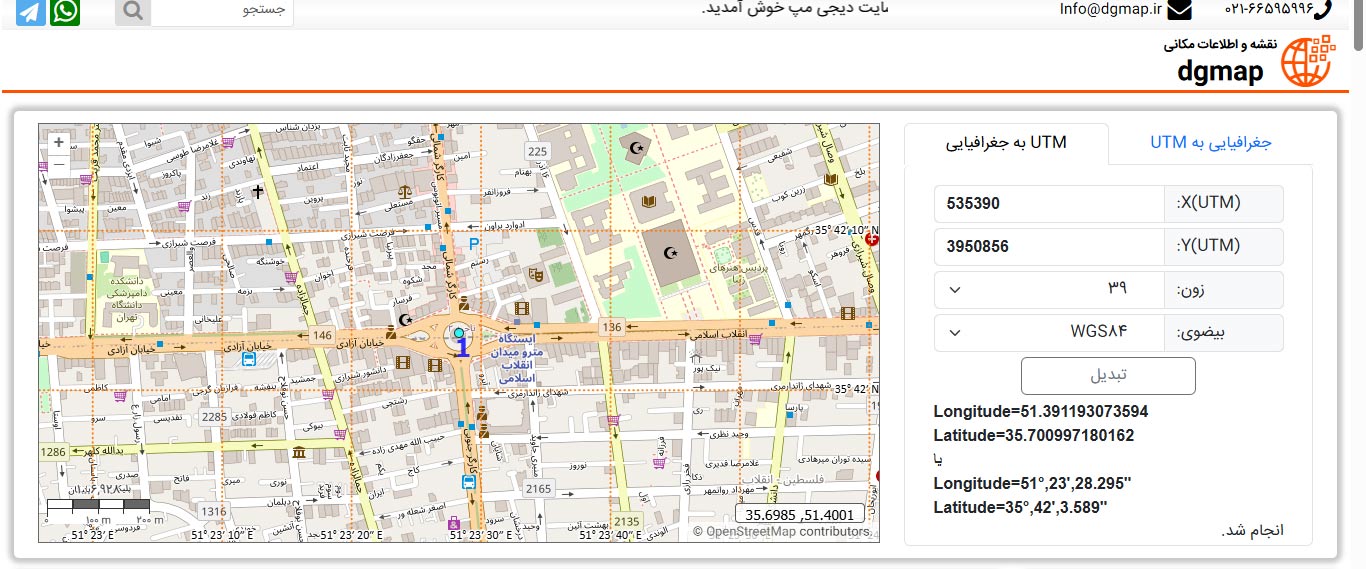Click the cinema icon below theater masks
This screenshot has width=1366, height=569.
click(x=520, y=307)
